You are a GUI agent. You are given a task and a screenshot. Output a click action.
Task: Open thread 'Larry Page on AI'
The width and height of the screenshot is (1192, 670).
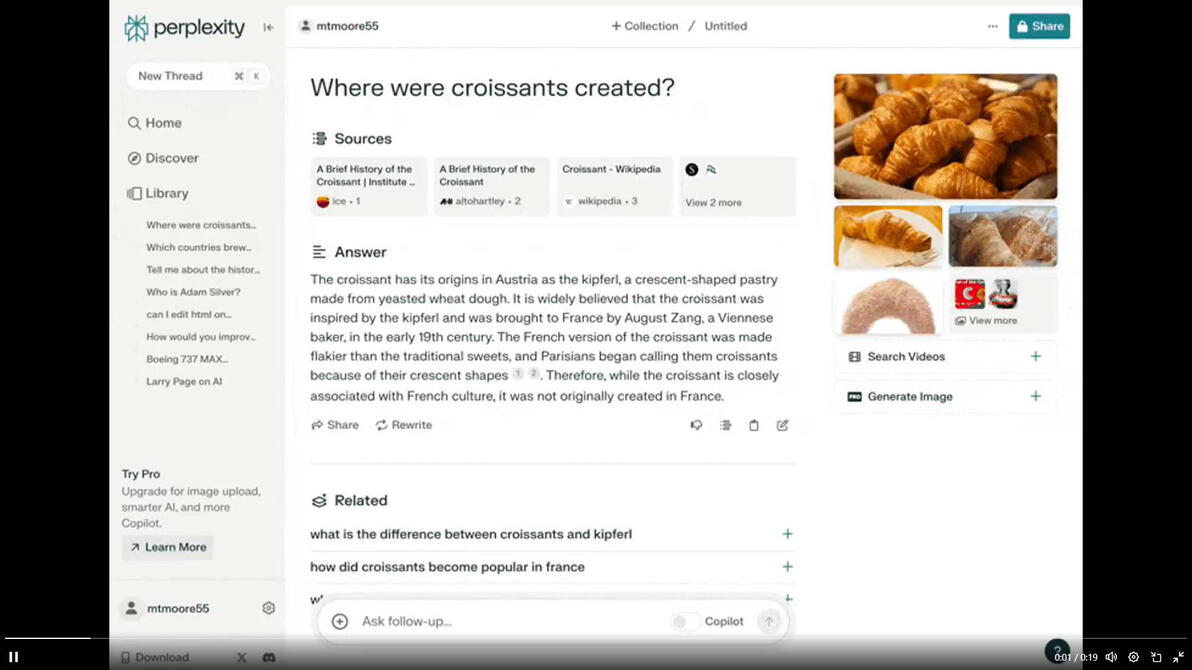click(x=184, y=381)
